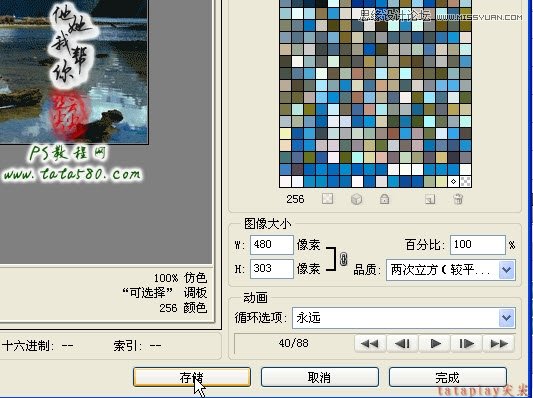533x398 pixels.
Task: Click the index (索引) readout
Action: pyautogui.click(x=137, y=346)
